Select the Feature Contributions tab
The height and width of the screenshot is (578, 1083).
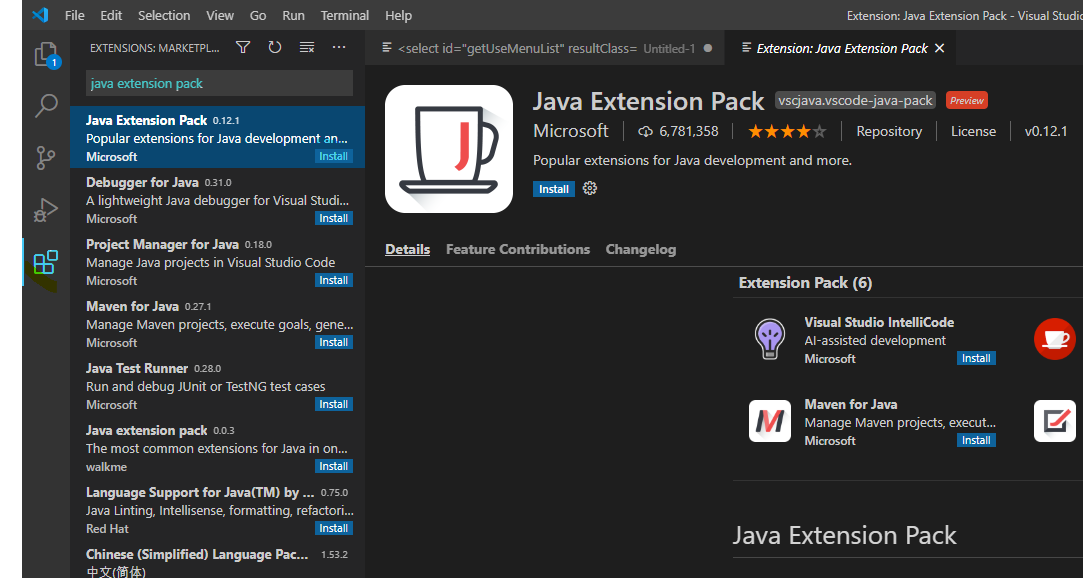[518, 249]
